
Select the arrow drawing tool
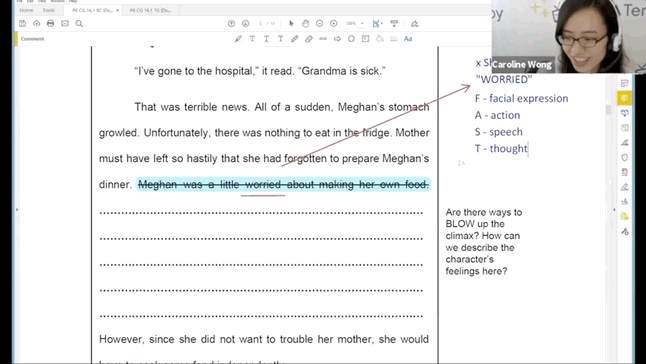point(337,39)
